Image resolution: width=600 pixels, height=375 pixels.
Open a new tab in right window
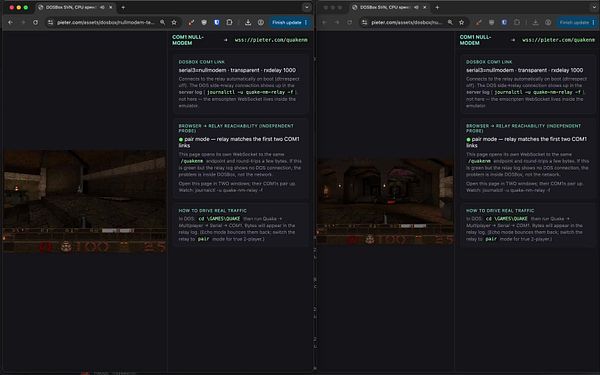(437, 7)
